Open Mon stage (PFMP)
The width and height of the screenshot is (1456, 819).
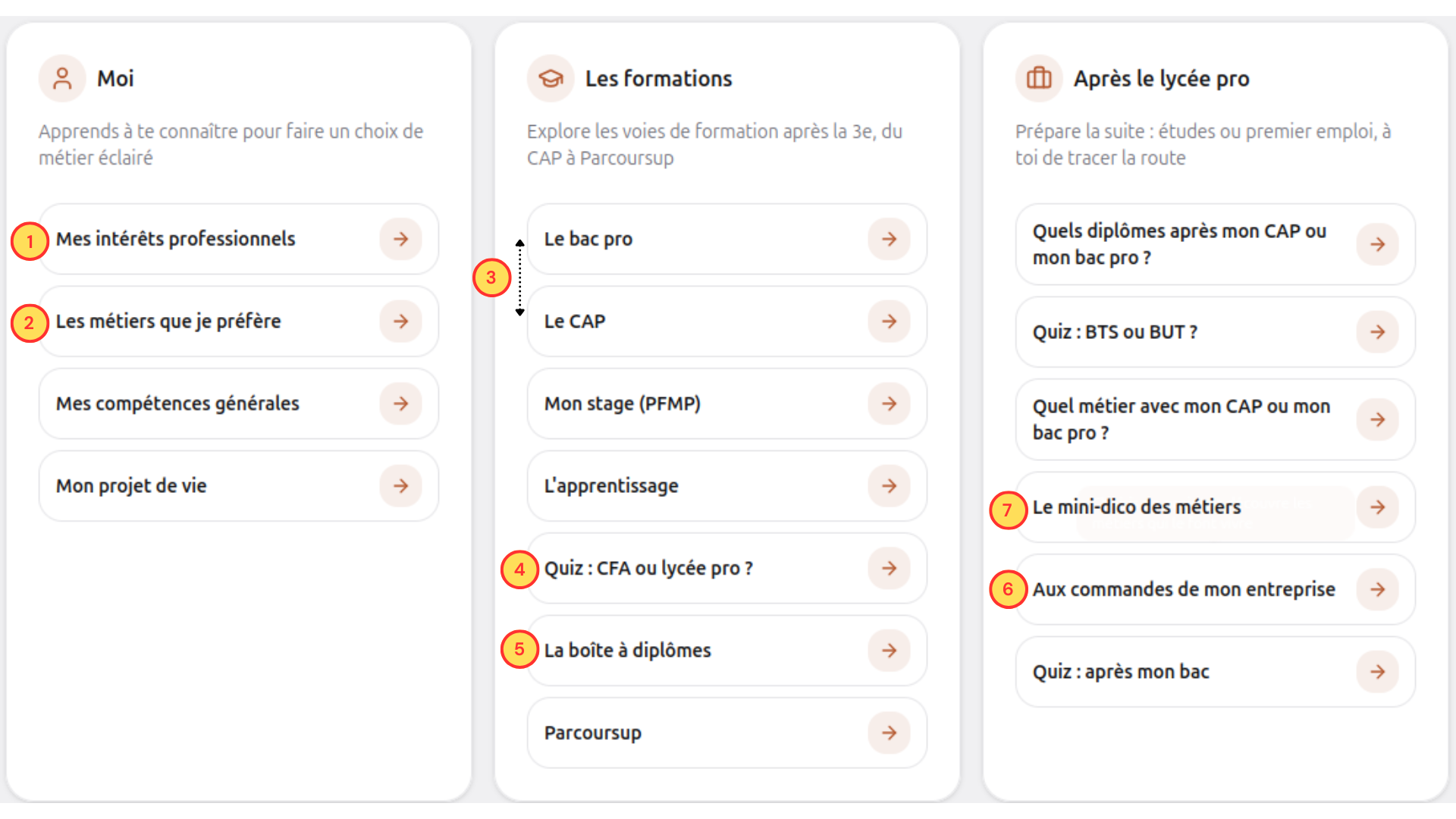tap(727, 403)
